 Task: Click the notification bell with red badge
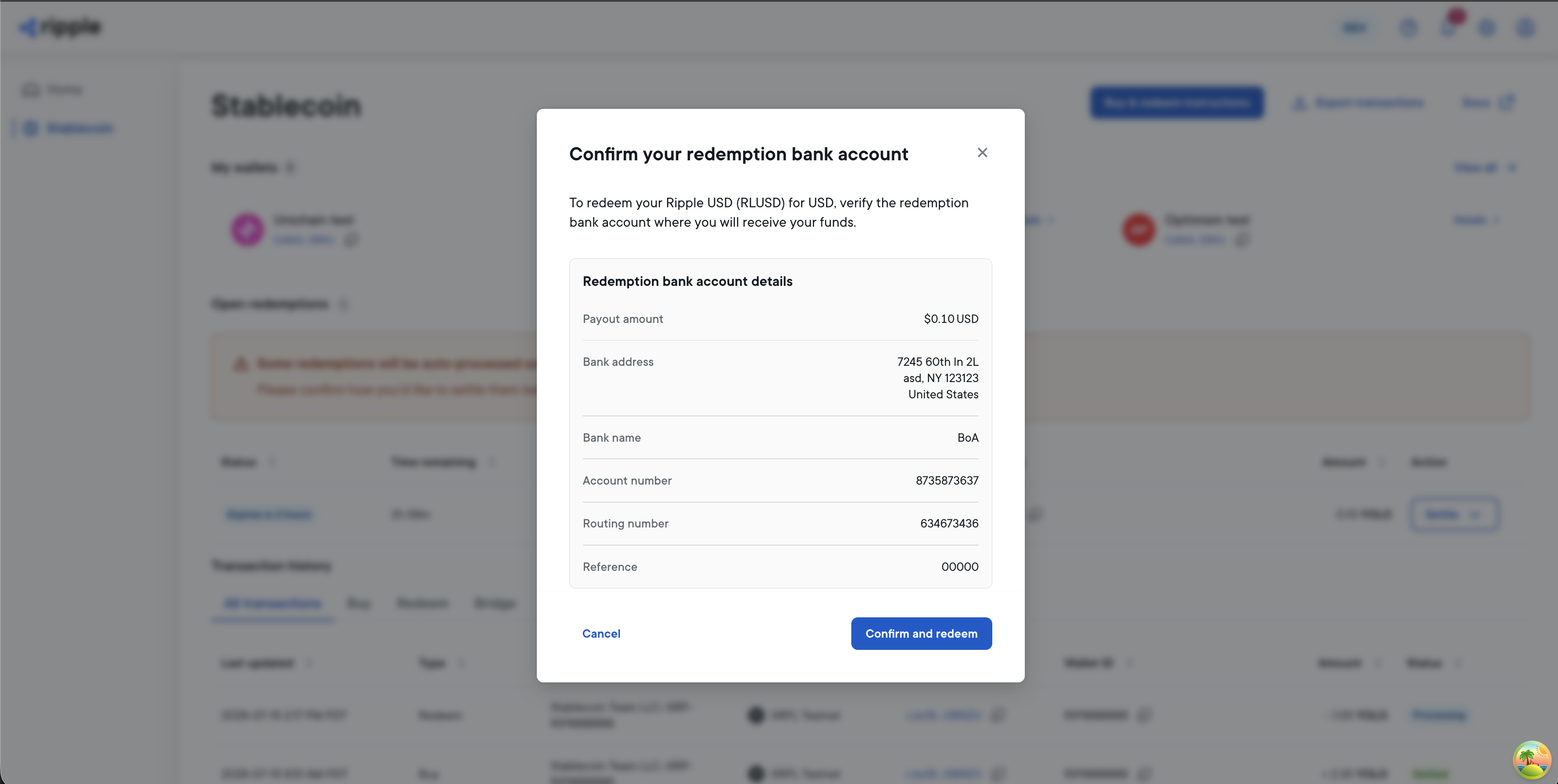coord(1449,27)
